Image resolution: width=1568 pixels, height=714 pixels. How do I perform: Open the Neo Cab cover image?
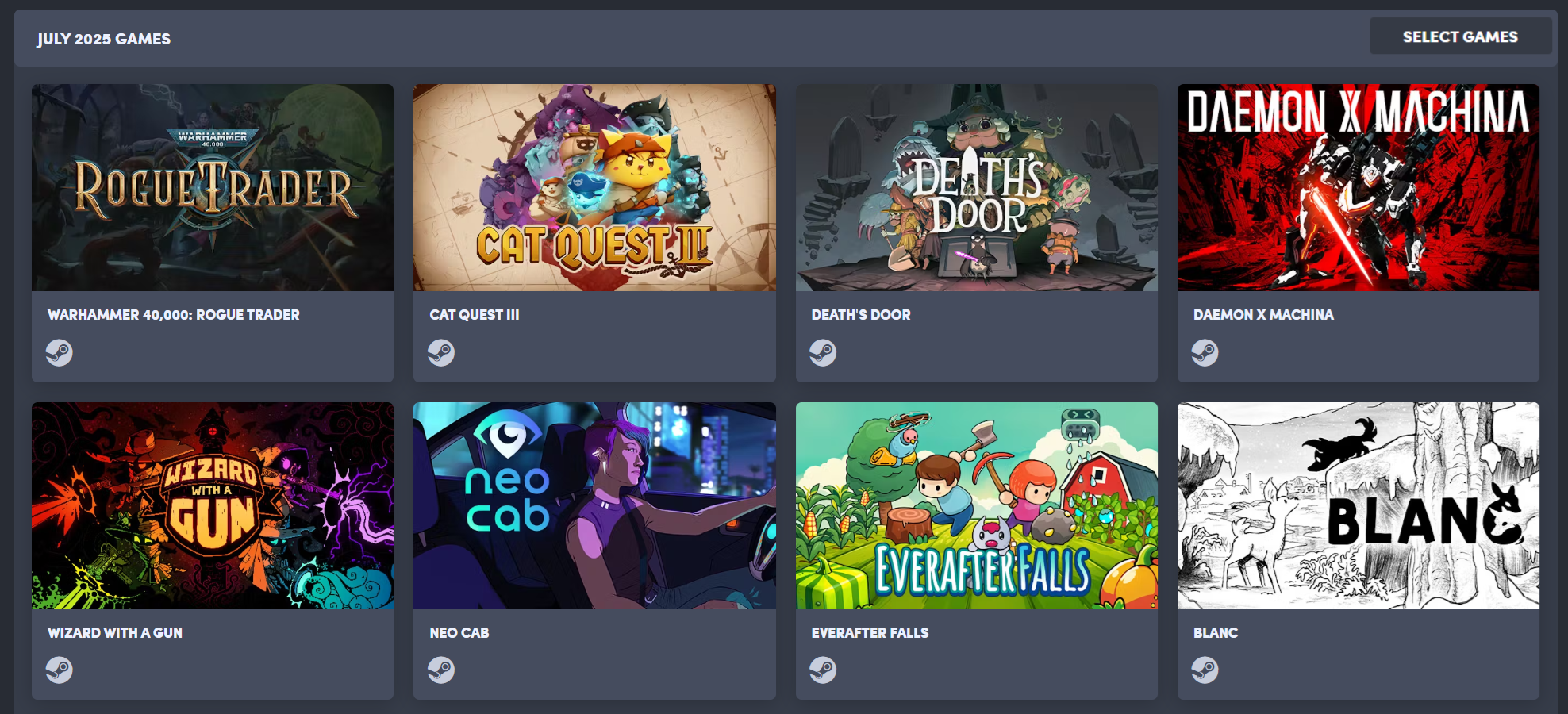pos(594,505)
